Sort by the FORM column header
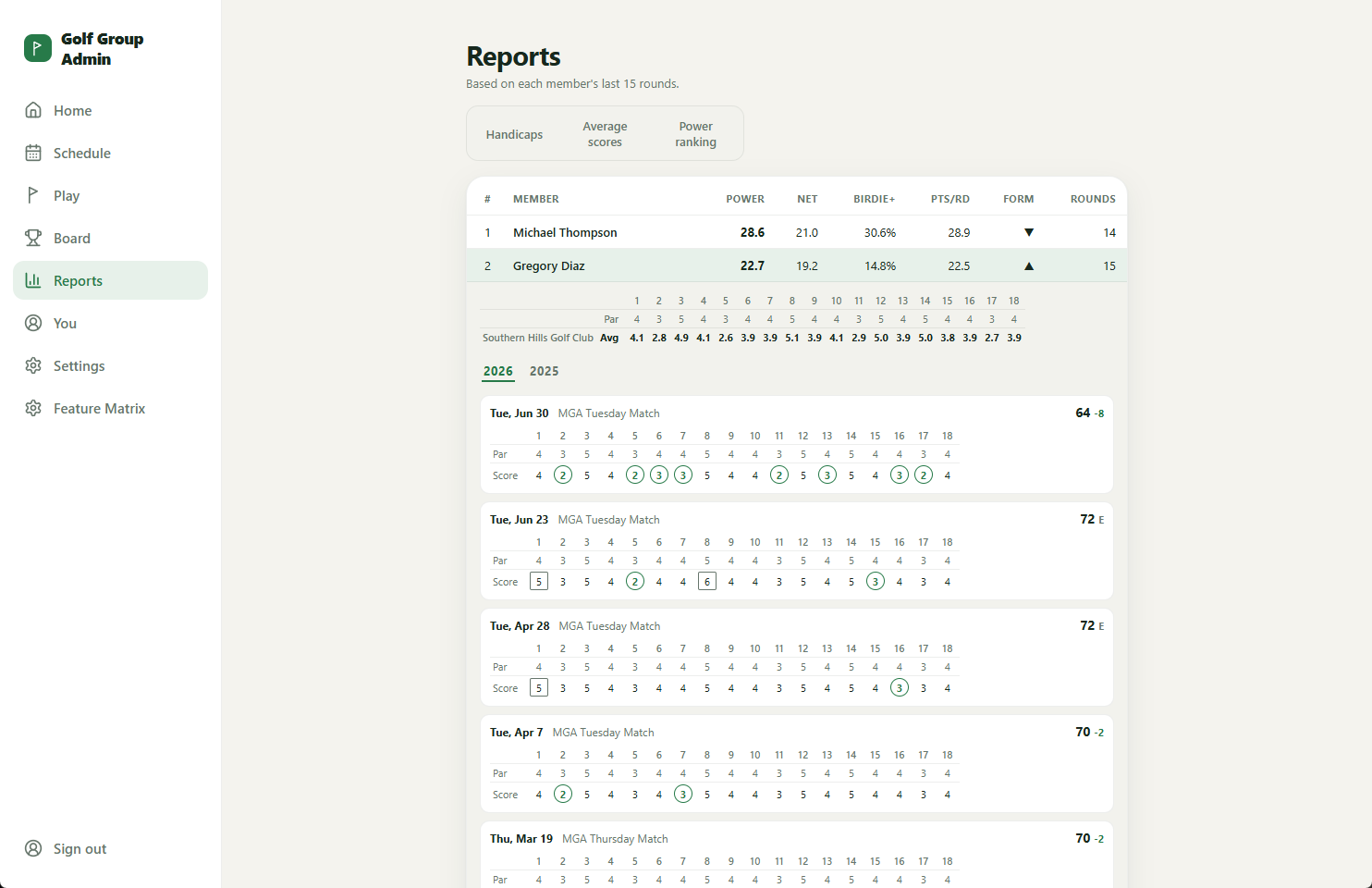 (1018, 199)
